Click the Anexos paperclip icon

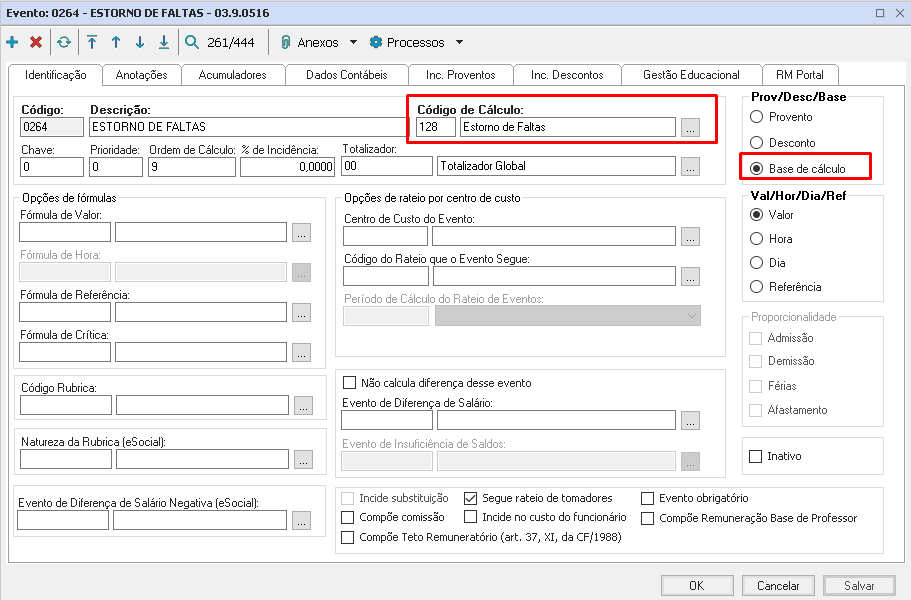coord(285,42)
